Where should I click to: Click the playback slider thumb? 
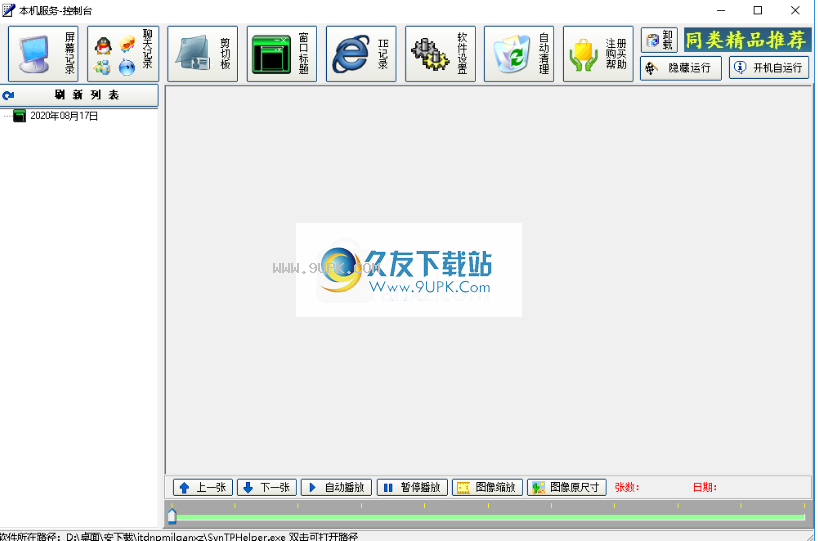click(172, 516)
